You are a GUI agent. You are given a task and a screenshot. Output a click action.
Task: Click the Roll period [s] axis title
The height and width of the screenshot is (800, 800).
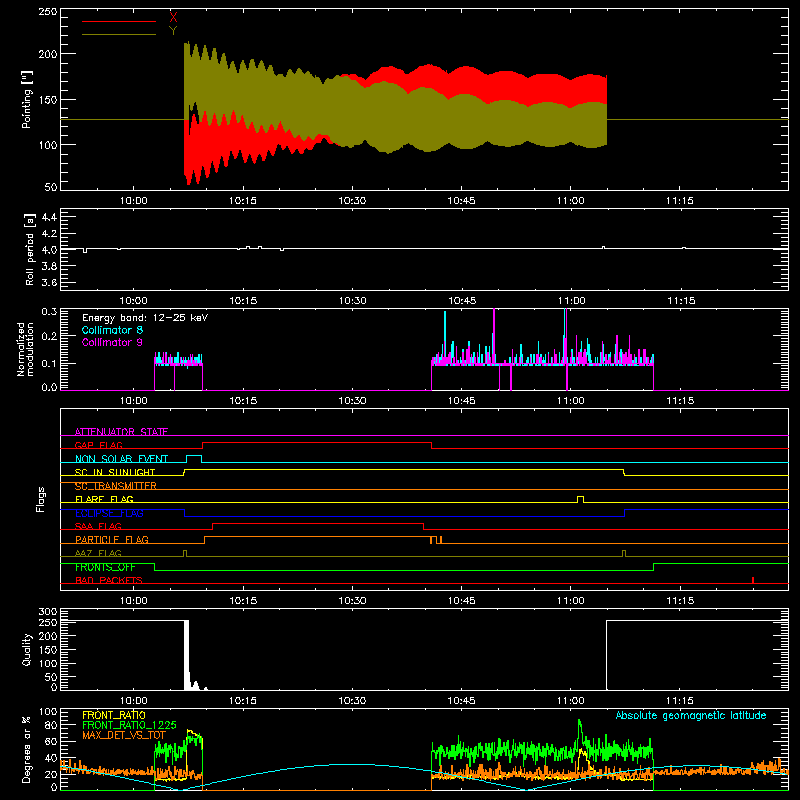[29, 249]
